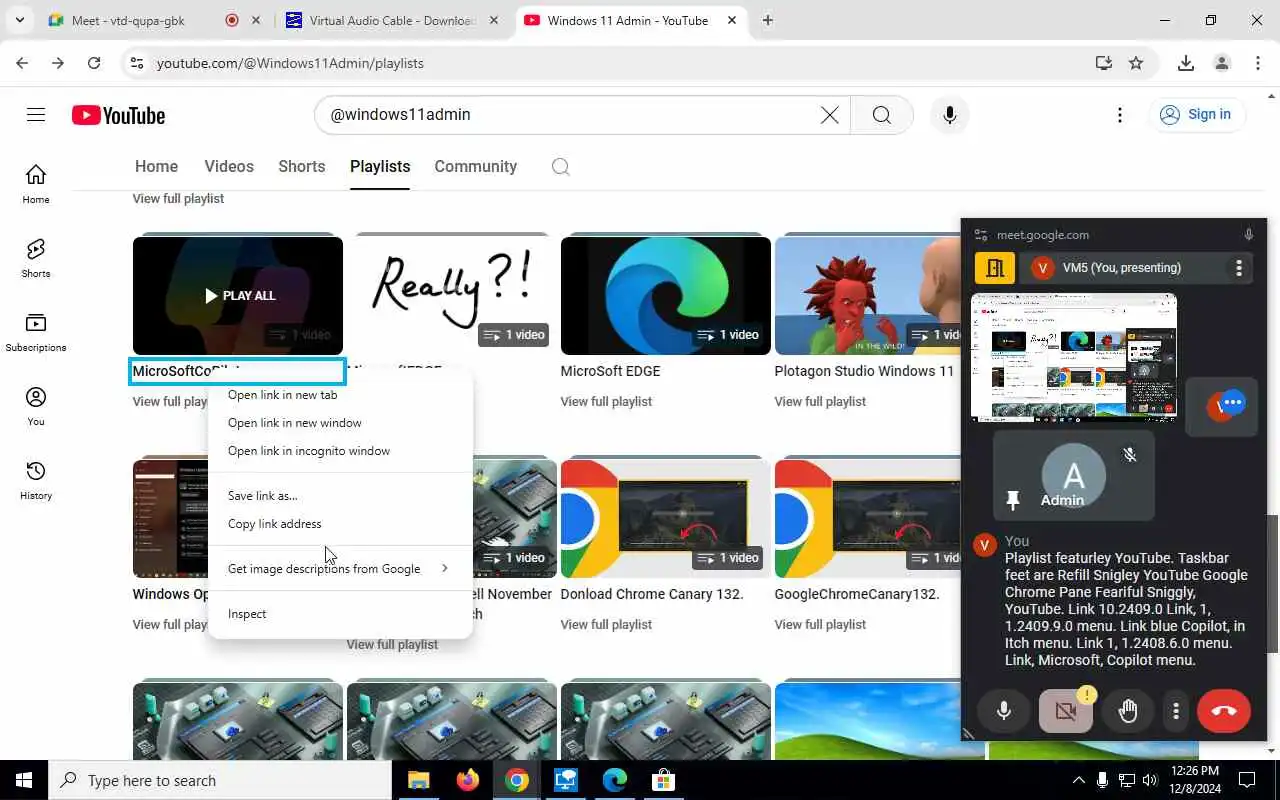The width and height of the screenshot is (1280, 800).
Task: Open Microsoft Store from taskbar
Action: (663, 781)
